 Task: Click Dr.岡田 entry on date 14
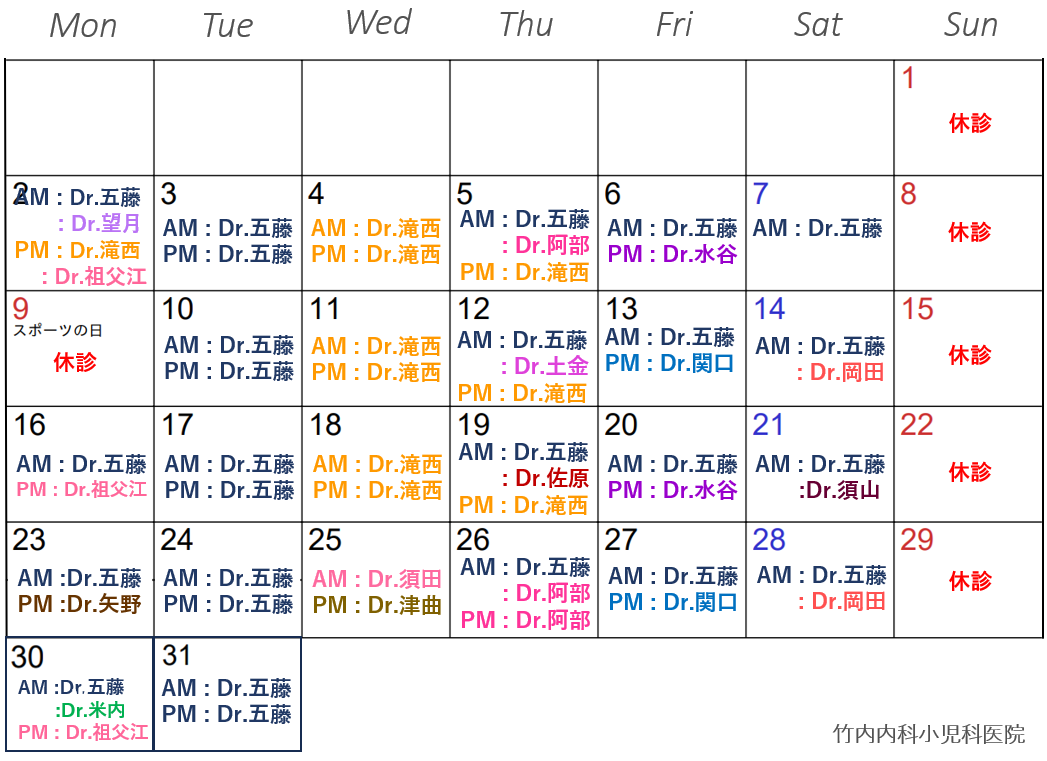[841, 372]
